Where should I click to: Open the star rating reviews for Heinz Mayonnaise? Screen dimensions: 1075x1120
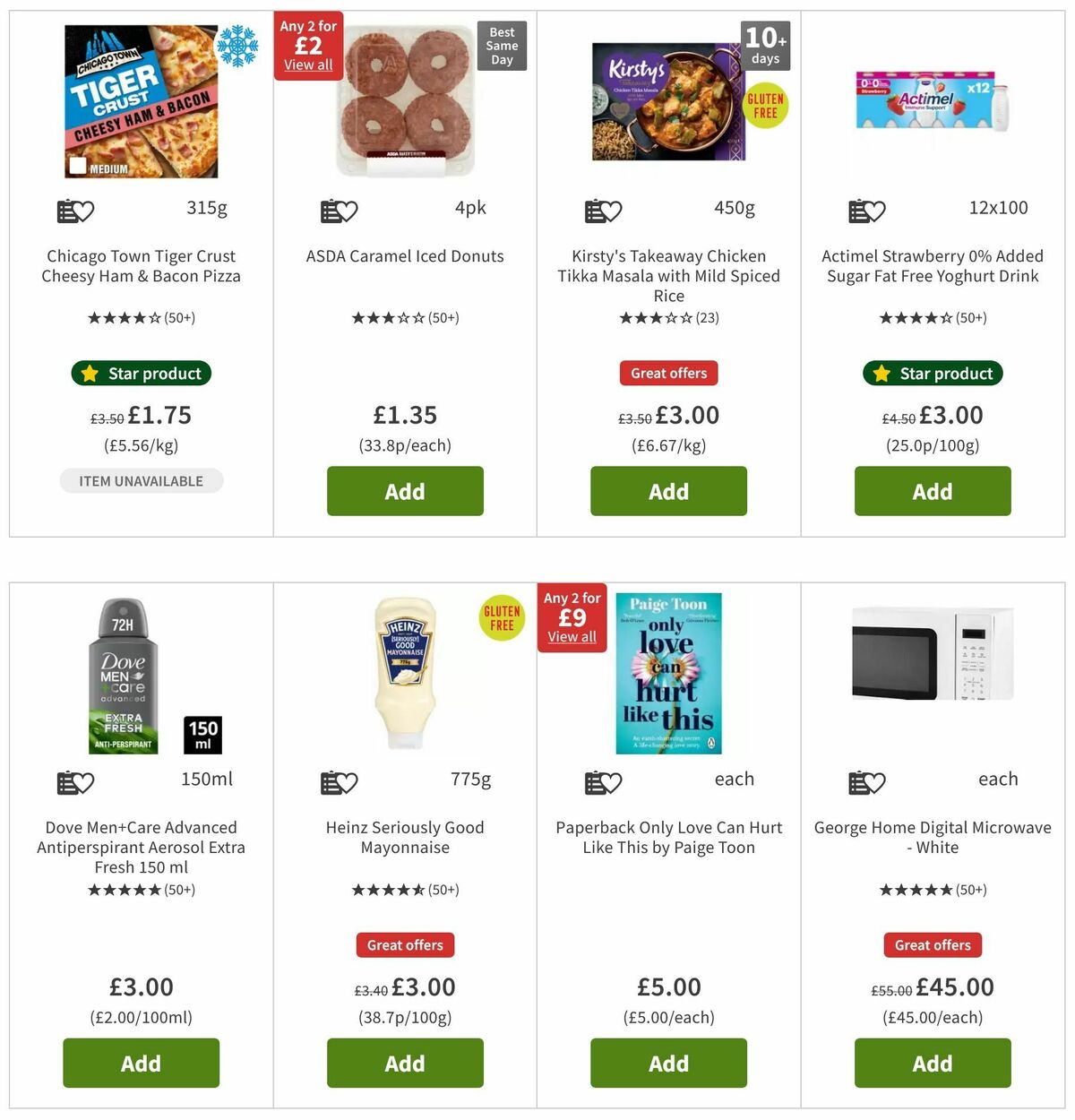405,890
